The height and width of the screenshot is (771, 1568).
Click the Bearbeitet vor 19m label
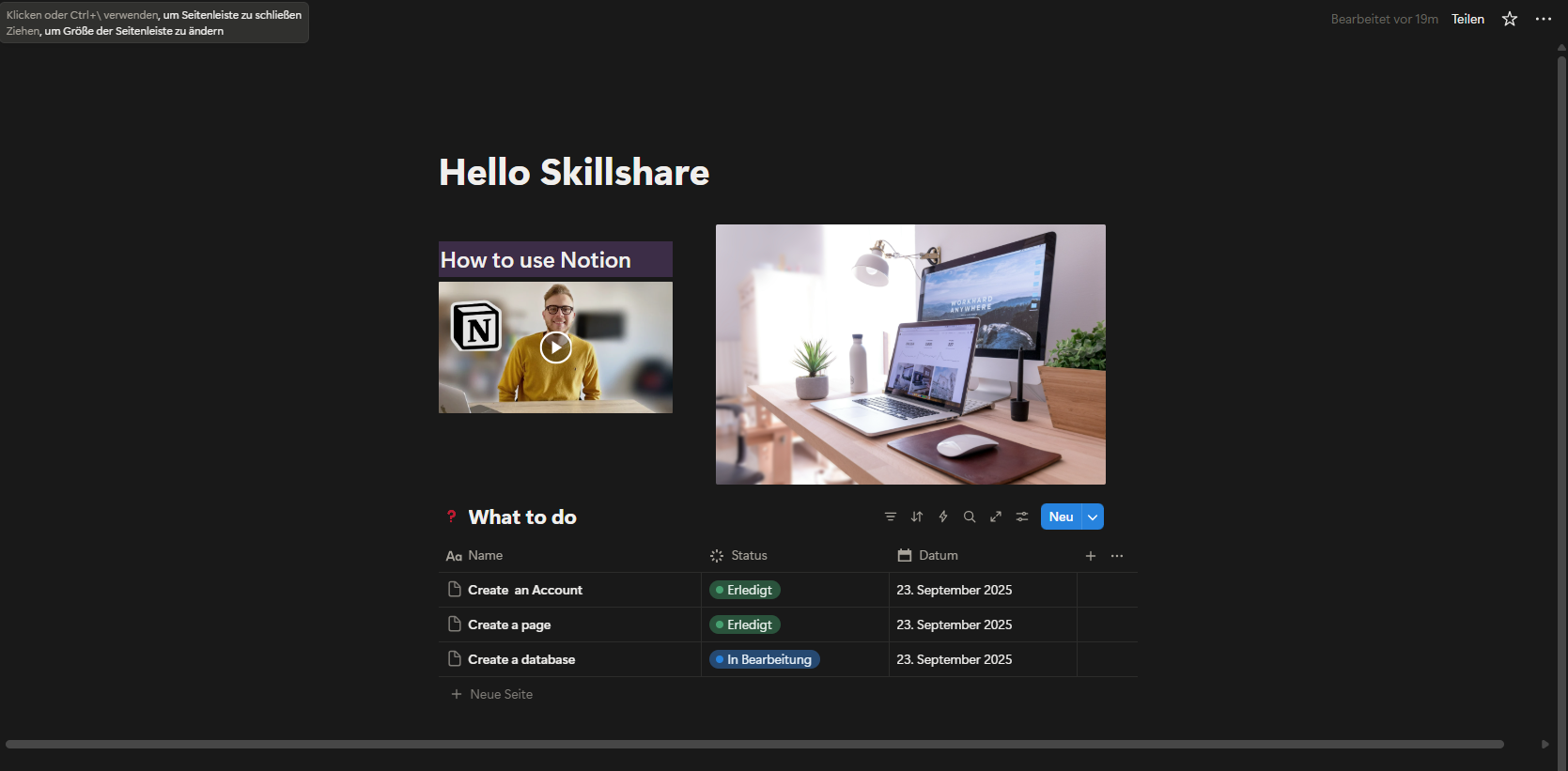[x=1384, y=19]
